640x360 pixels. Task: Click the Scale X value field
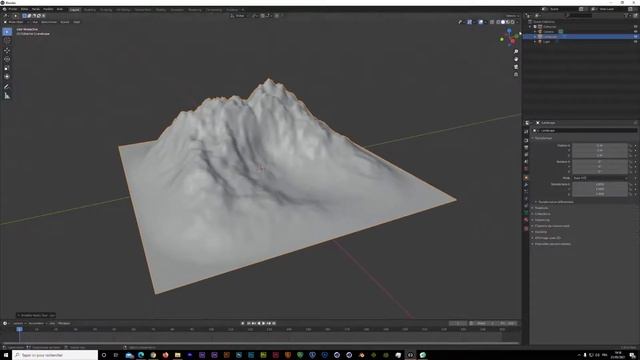pos(600,184)
